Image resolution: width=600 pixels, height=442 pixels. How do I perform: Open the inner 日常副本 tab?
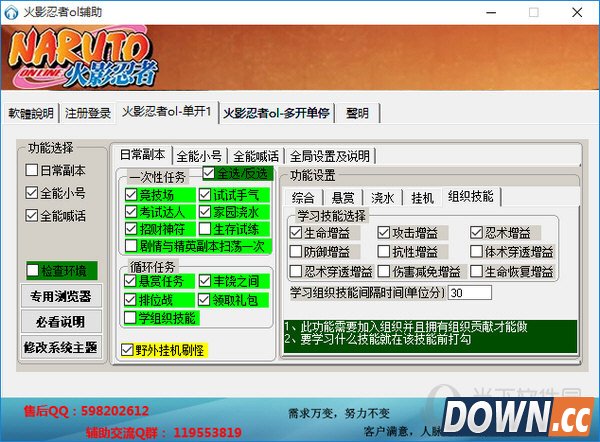tap(142, 155)
